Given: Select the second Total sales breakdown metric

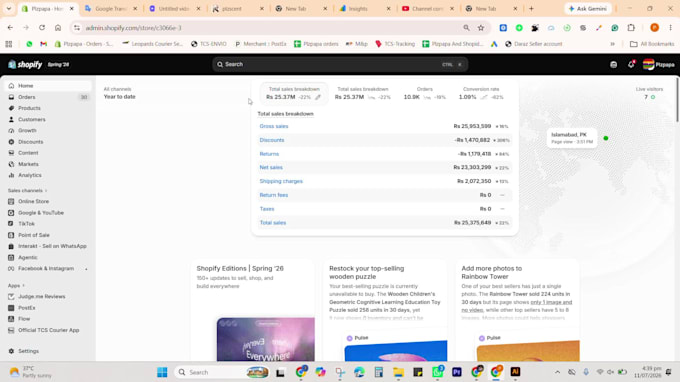Looking at the screenshot, I should (x=363, y=93).
